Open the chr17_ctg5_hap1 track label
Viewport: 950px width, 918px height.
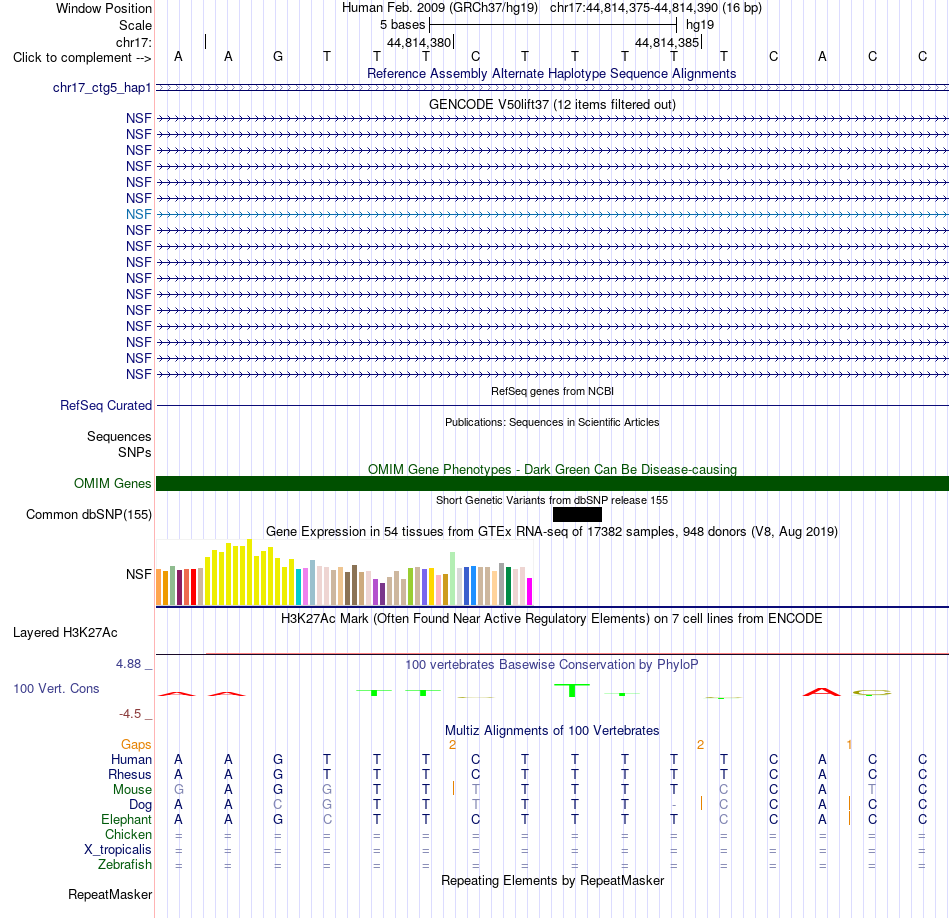(x=102, y=88)
